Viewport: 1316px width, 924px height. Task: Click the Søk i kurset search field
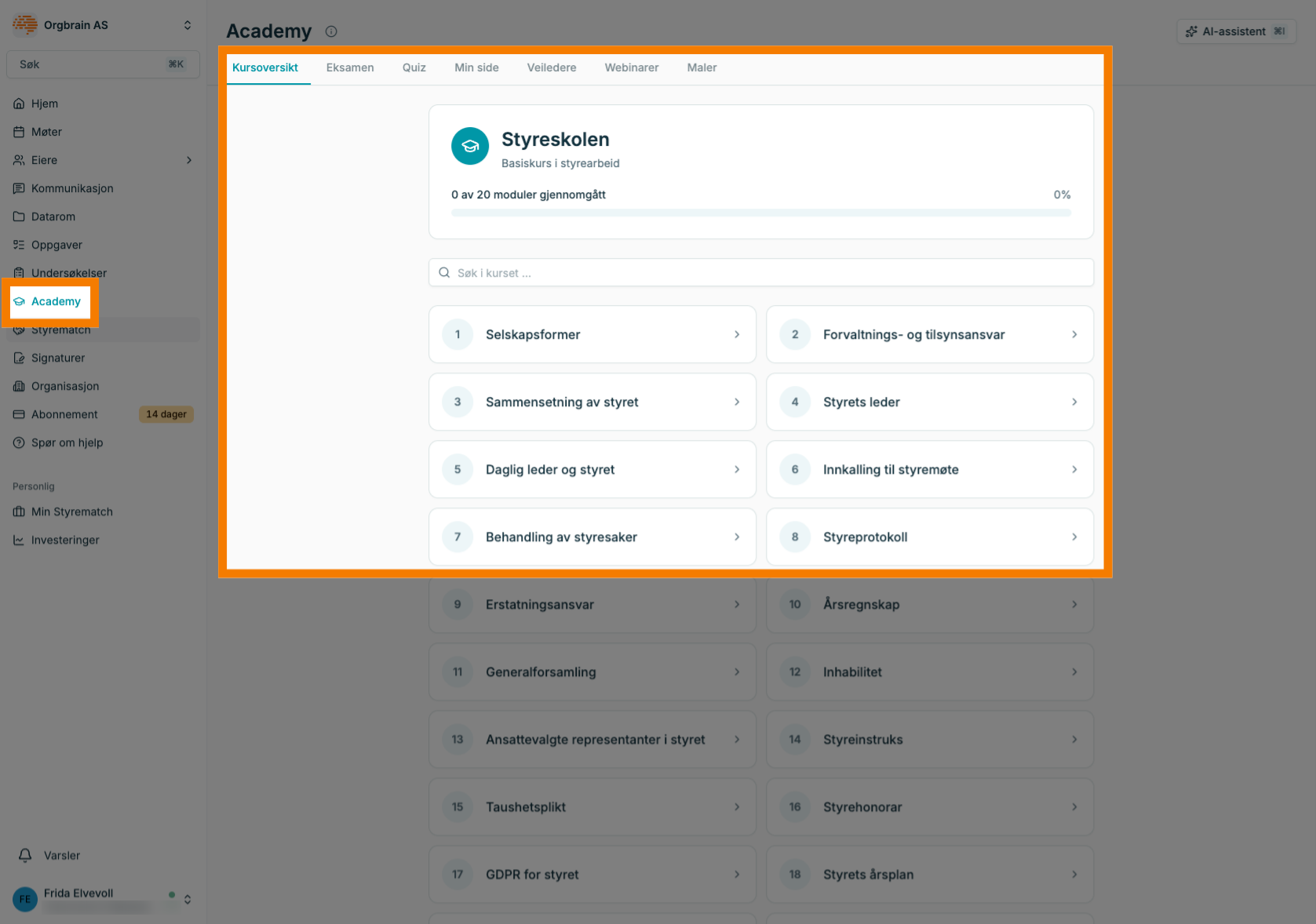coord(761,273)
